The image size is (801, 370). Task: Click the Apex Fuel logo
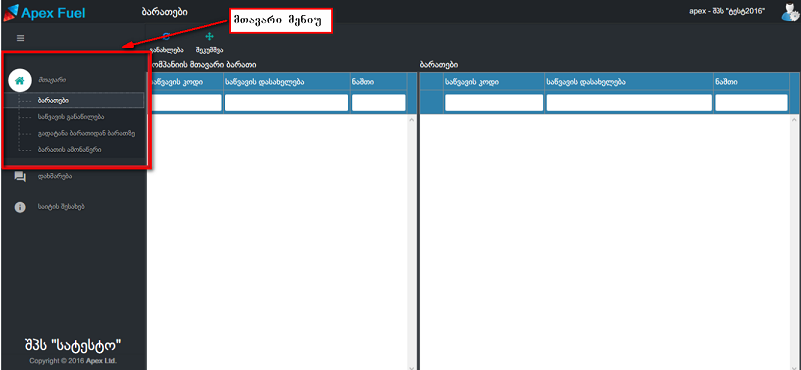[x=44, y=12]
